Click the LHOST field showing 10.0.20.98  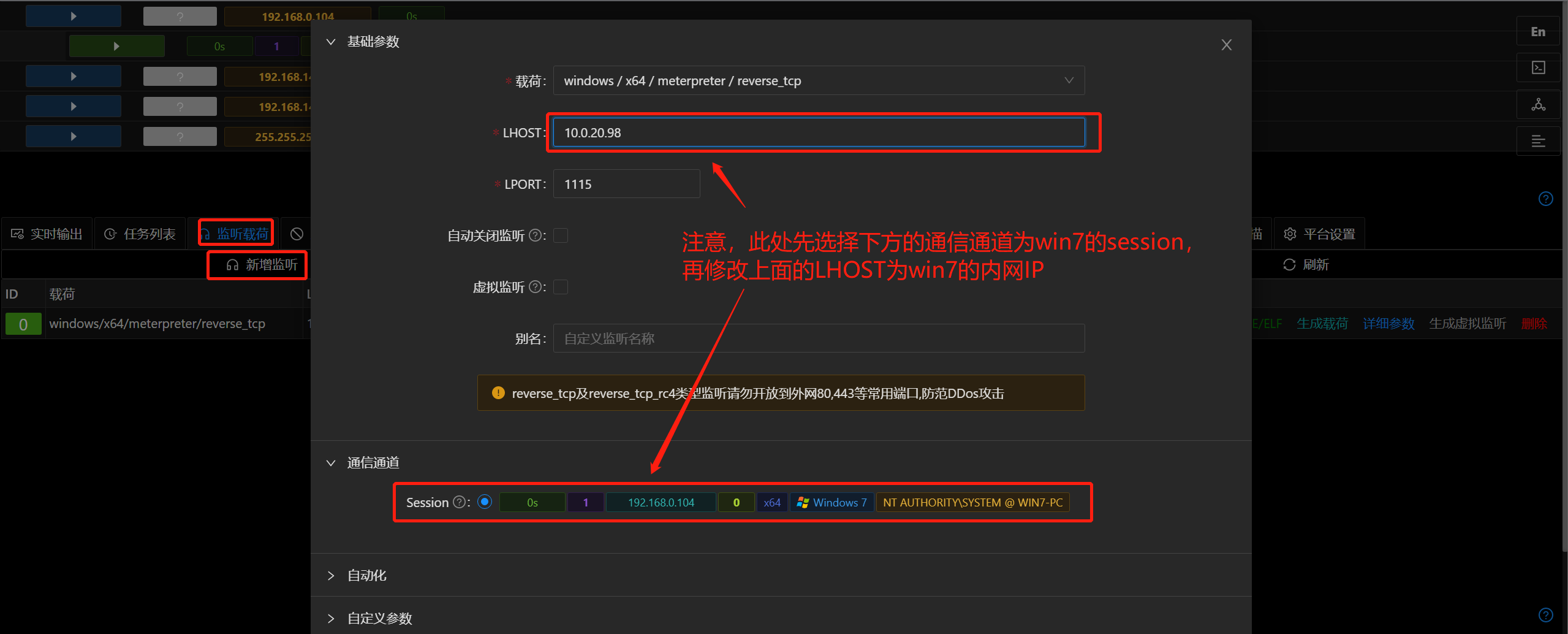tap(819, 132)
